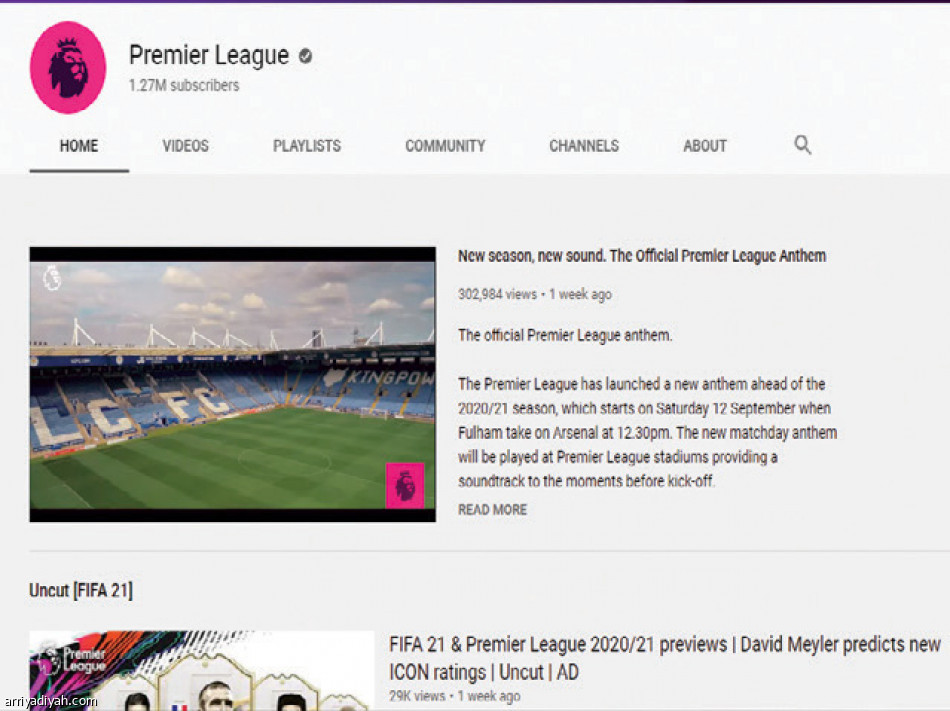
Task: Open the Uncut [FIFA 21] section heading
Action: pyautogui.click(x=81, y=591)
